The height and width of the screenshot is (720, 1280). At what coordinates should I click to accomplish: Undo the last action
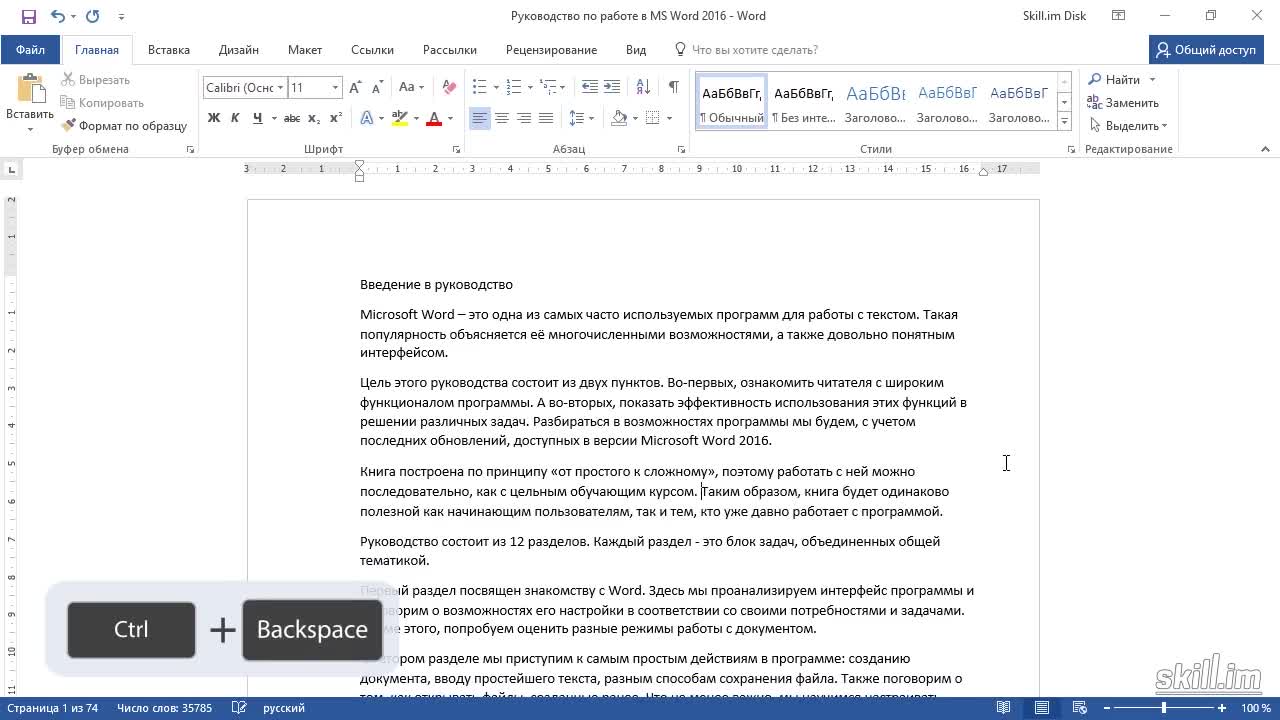pos(58,16)
